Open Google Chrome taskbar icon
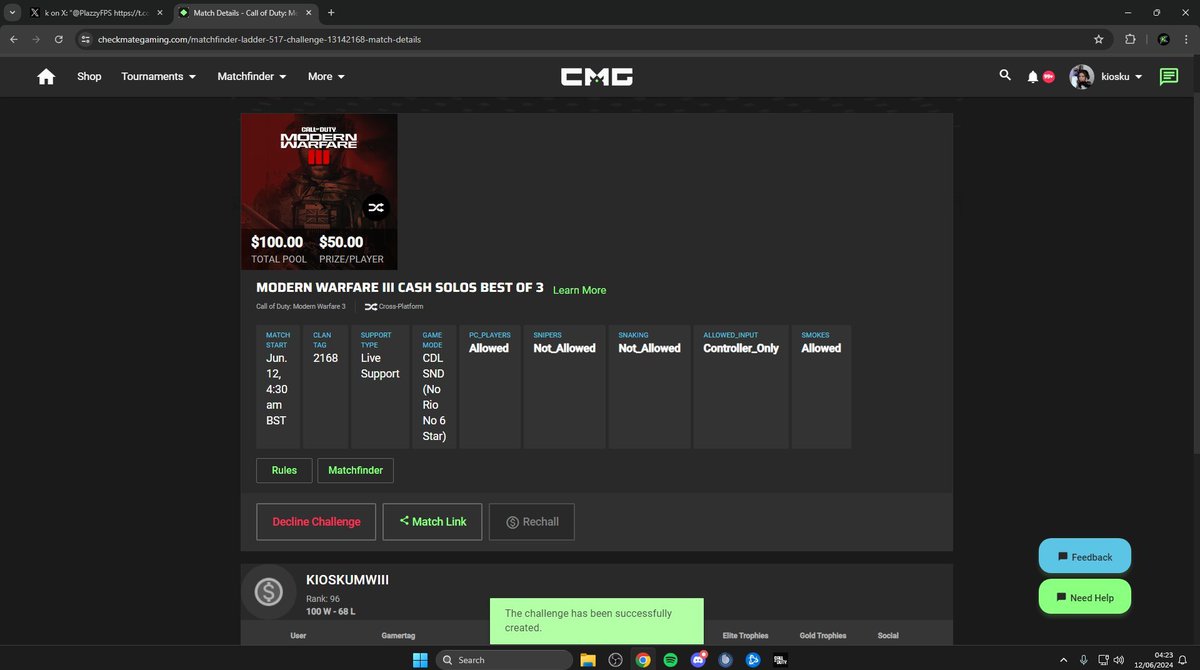Screen dimensions: 1200x670 (x=643, y=659)
